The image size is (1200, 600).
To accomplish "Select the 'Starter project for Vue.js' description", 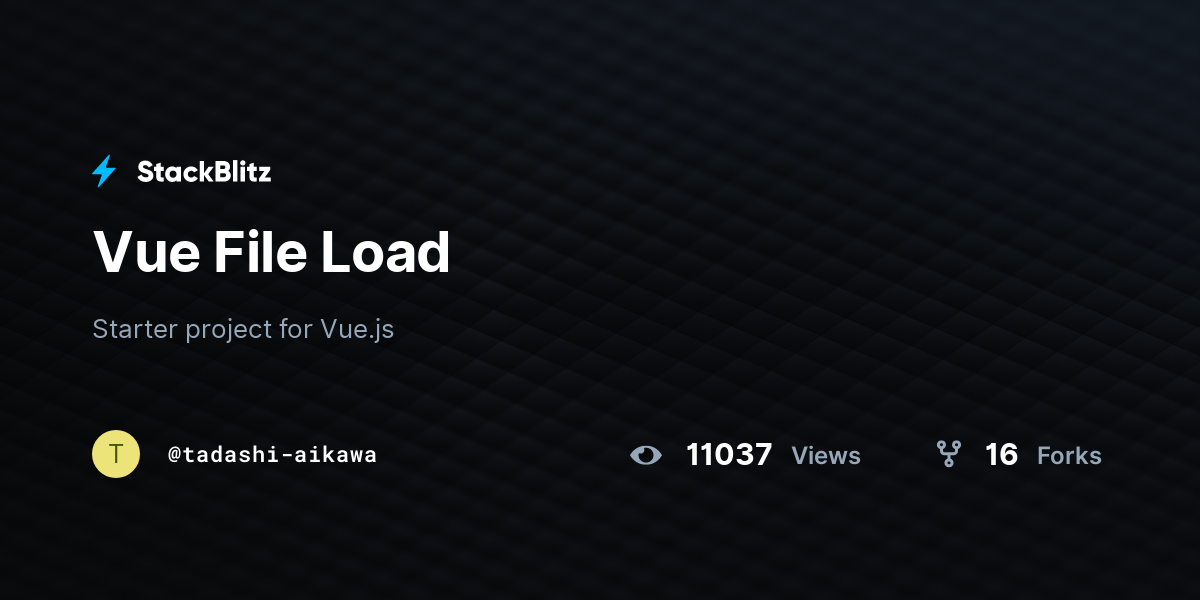I will click(x=243, y=329).
